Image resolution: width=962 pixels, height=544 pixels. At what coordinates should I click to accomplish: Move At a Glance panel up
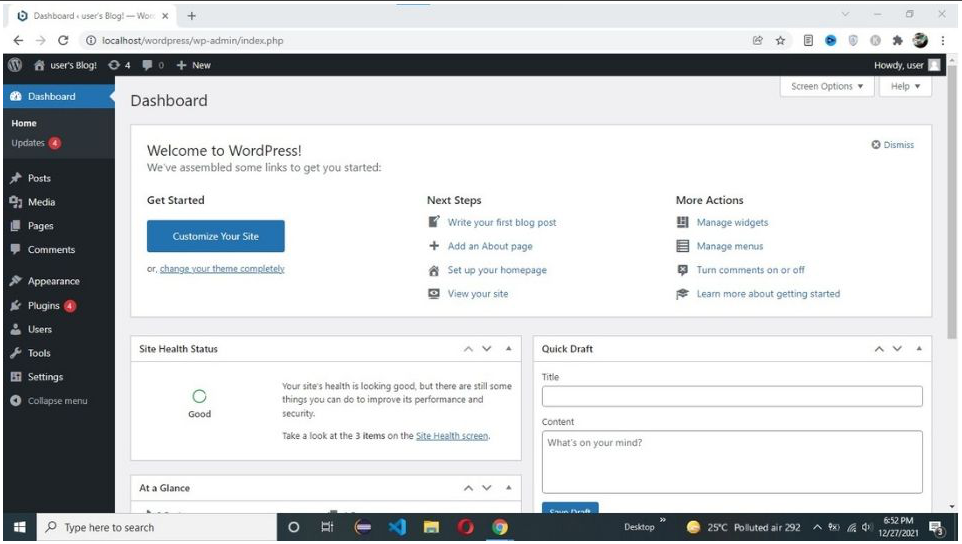tap(468, 488)
